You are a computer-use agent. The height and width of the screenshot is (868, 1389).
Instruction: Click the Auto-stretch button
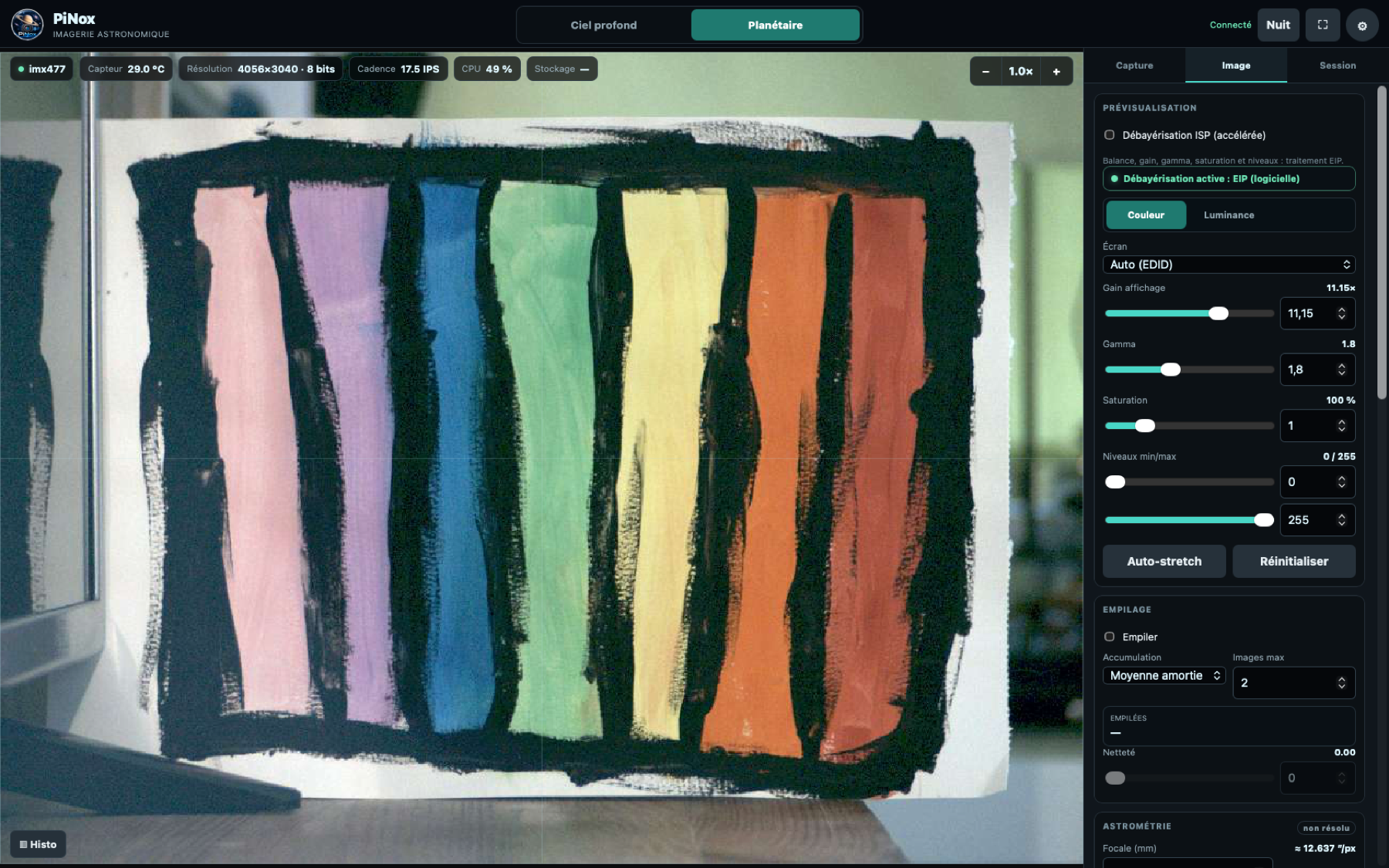(x=1164, y=561)
